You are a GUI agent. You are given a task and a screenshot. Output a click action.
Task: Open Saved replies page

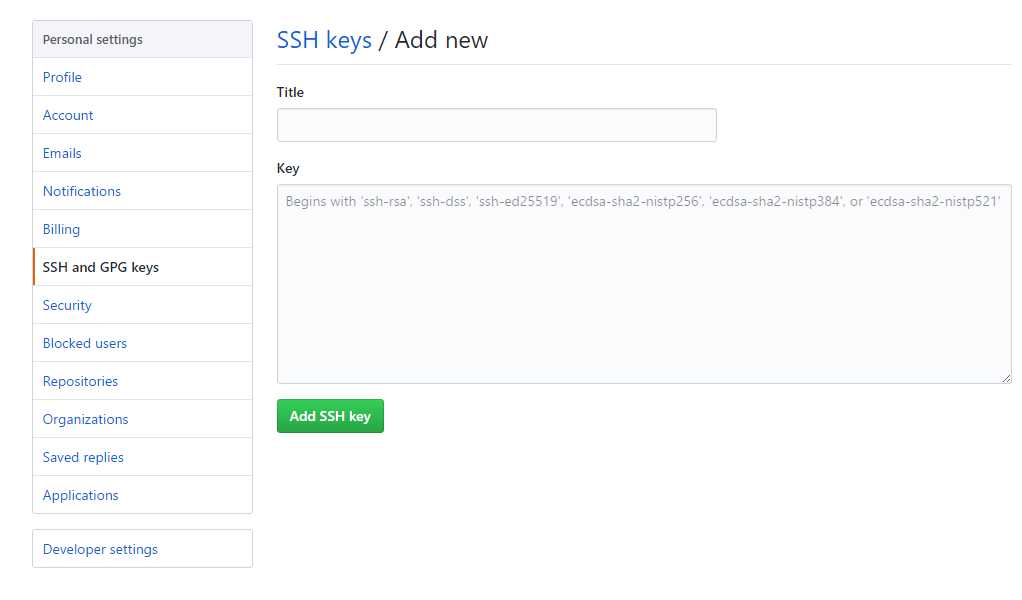click(142, 457)
